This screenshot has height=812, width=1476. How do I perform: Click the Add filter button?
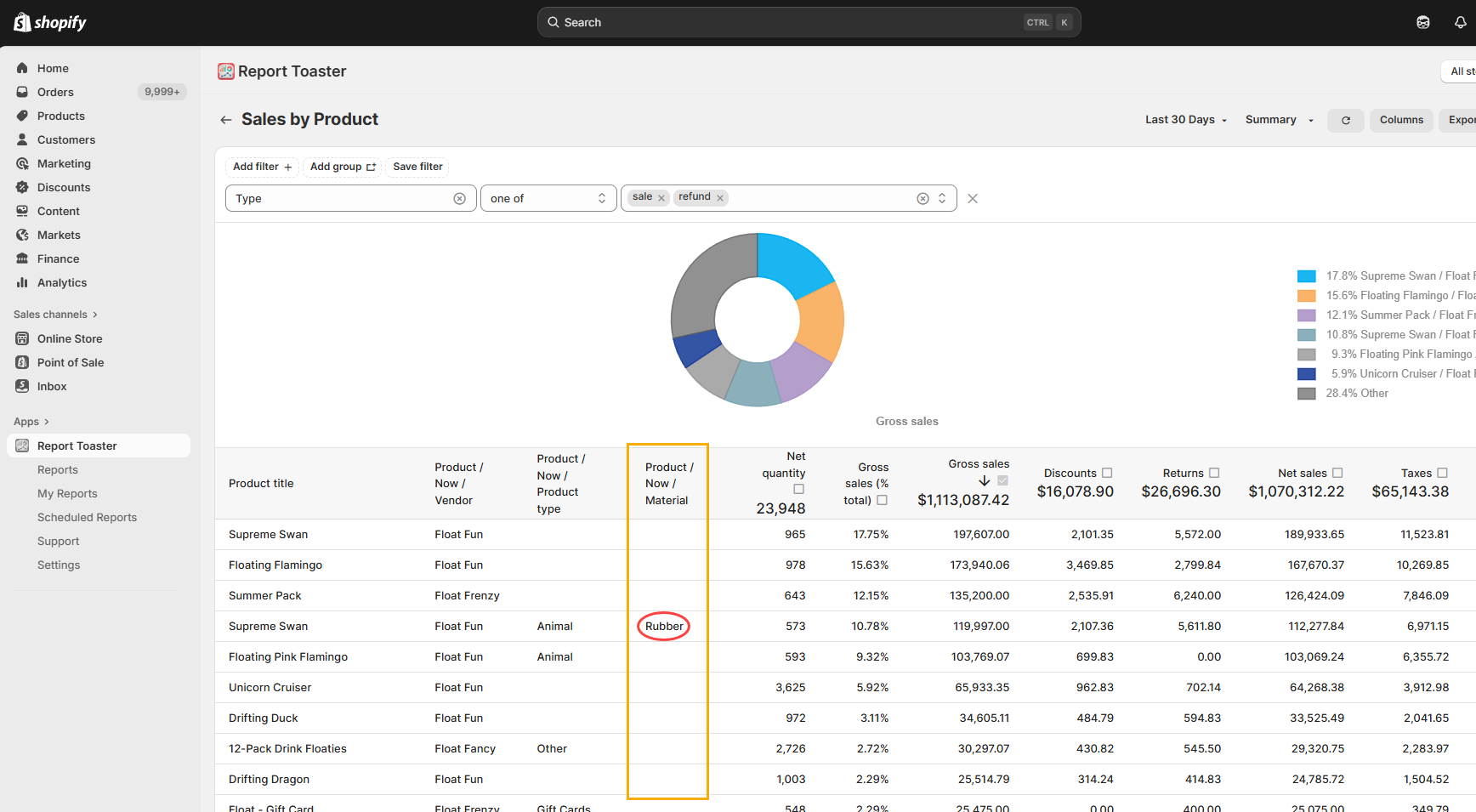click(x=262, y=167)
